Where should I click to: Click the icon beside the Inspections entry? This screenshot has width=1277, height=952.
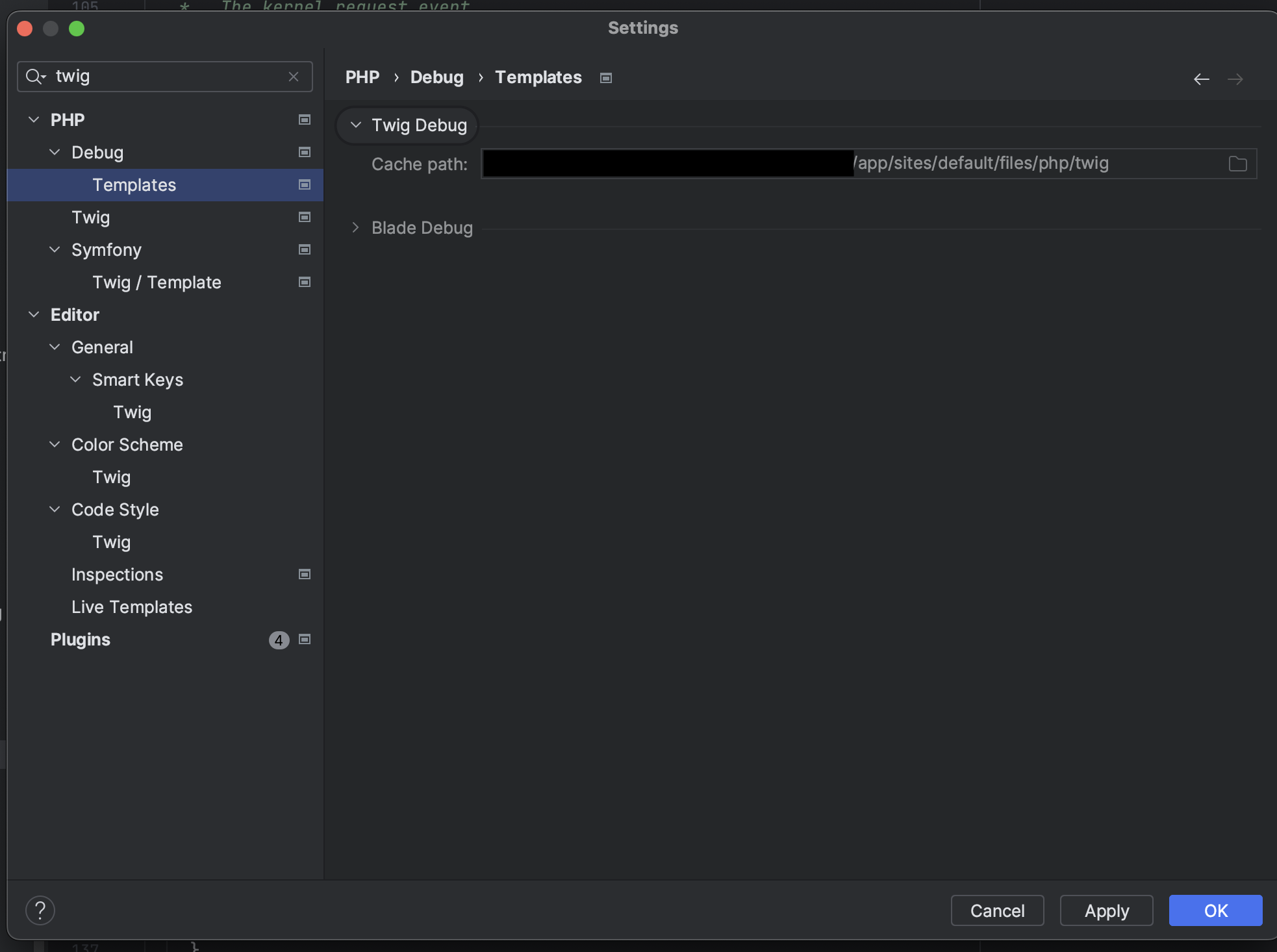[x=303, y=574]
